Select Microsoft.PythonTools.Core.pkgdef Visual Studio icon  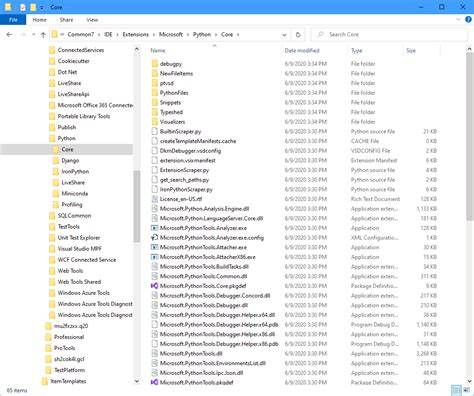click(155, 286)
